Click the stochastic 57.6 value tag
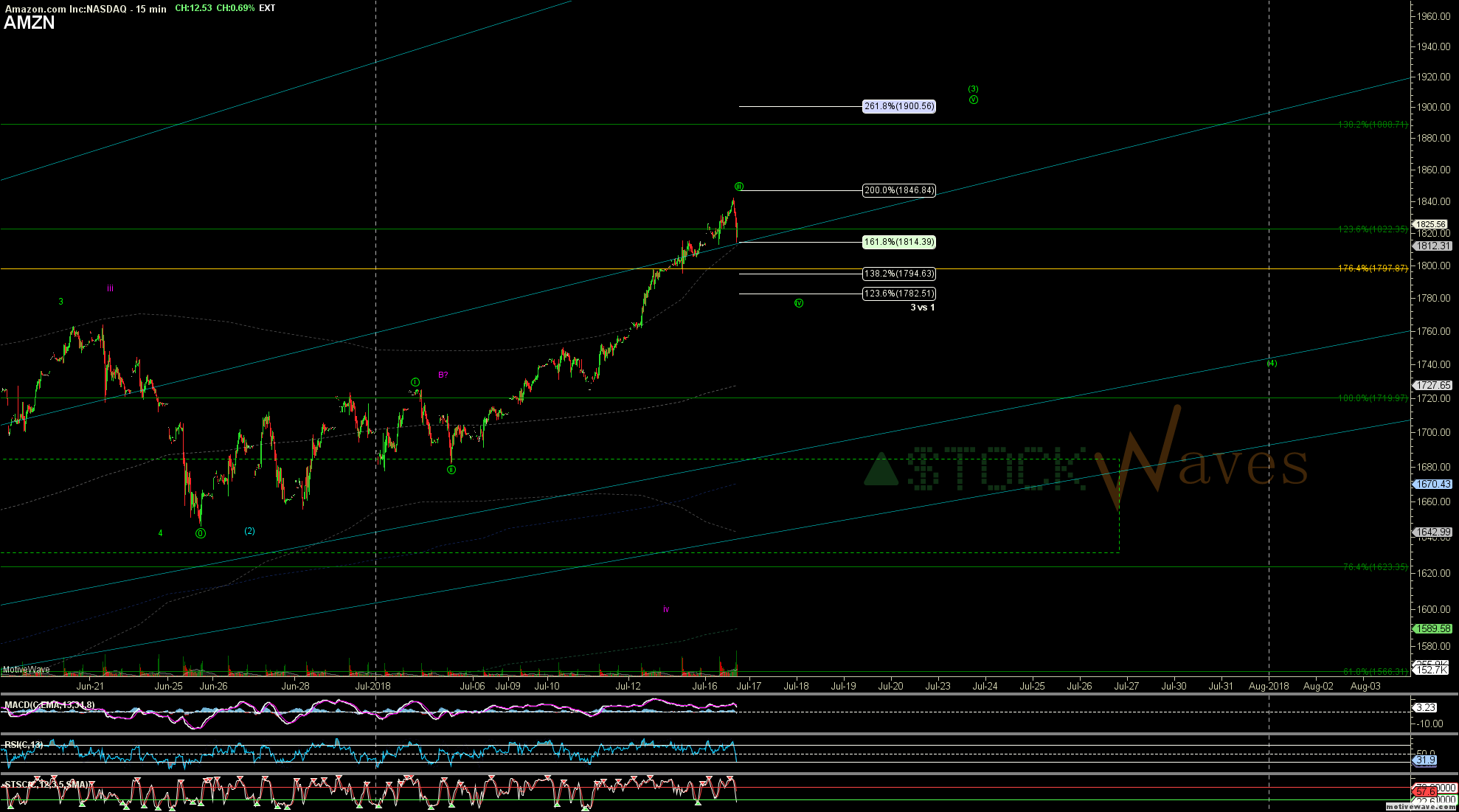 [x=1425, y=791]
